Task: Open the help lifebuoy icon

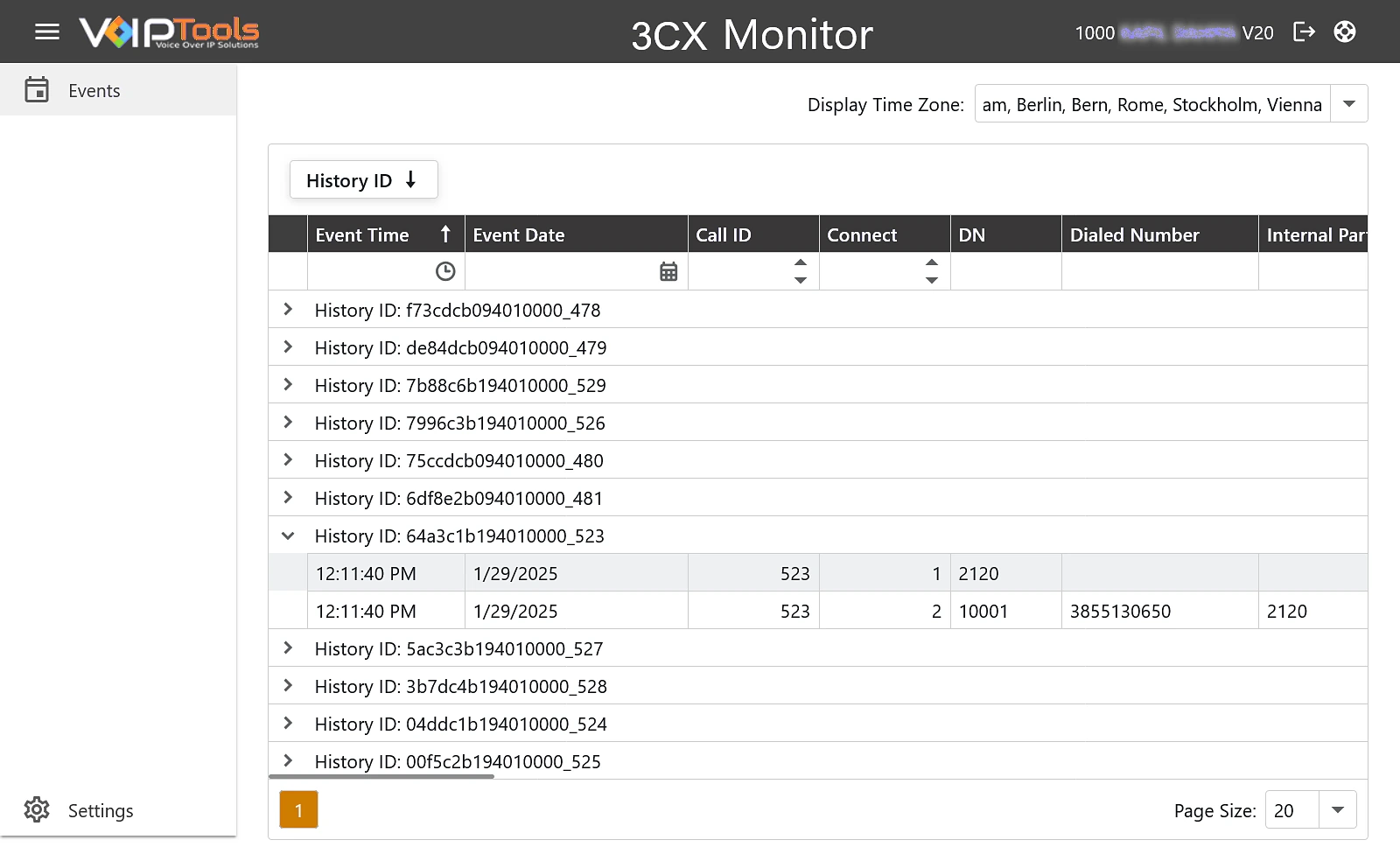Action: click(1345, 32)
